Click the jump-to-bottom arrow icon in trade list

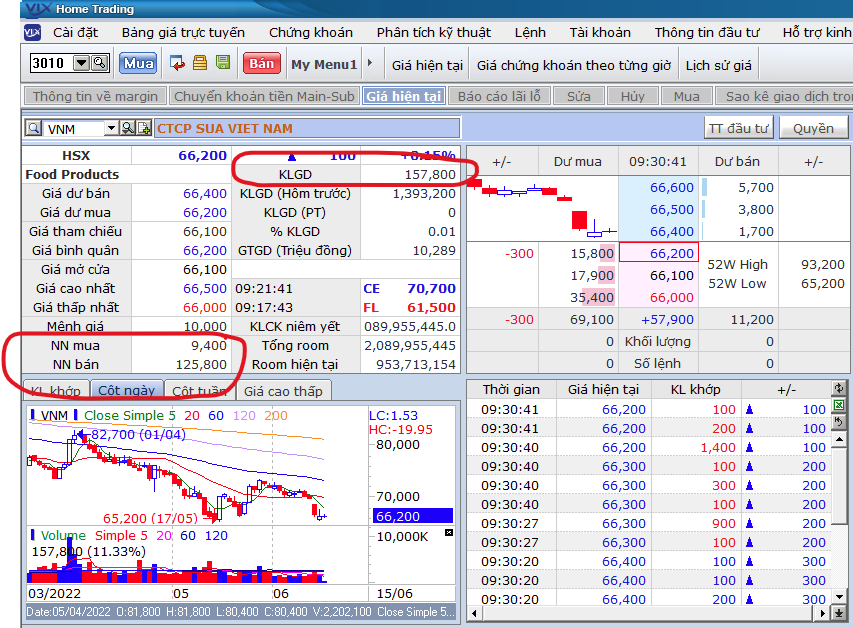(839, 613)
